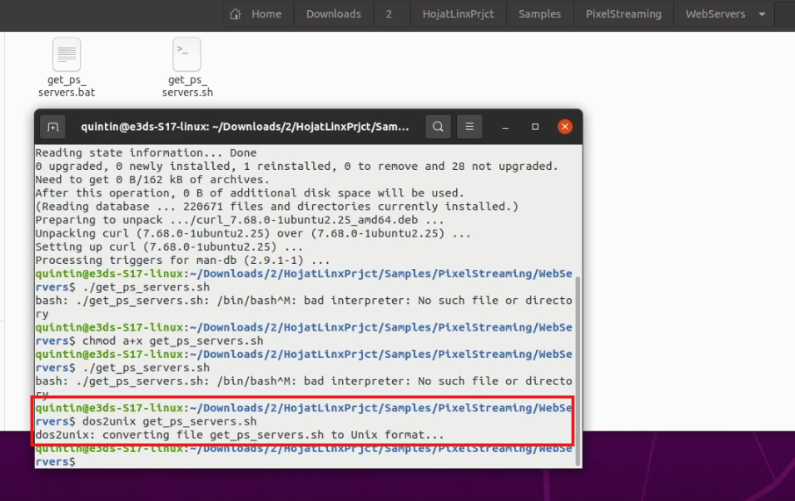The width and height of the screenshot is (795, 501).
Task: Maximize the terminal window
Action: coord(535,127)
